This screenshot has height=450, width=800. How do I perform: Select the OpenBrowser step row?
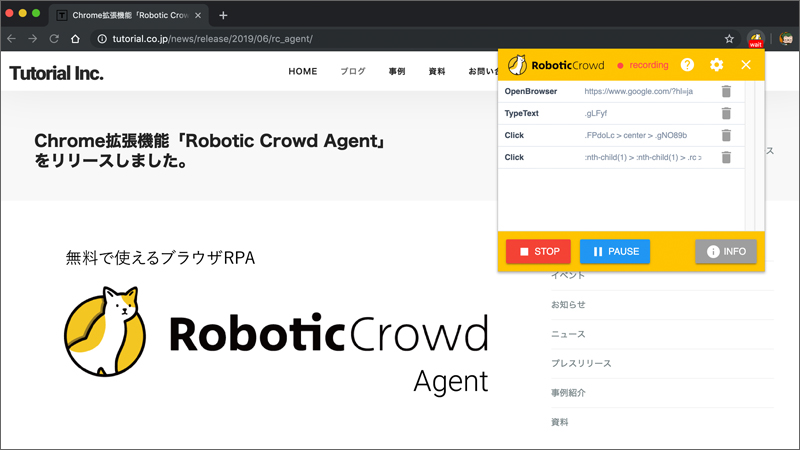(621, 91)
